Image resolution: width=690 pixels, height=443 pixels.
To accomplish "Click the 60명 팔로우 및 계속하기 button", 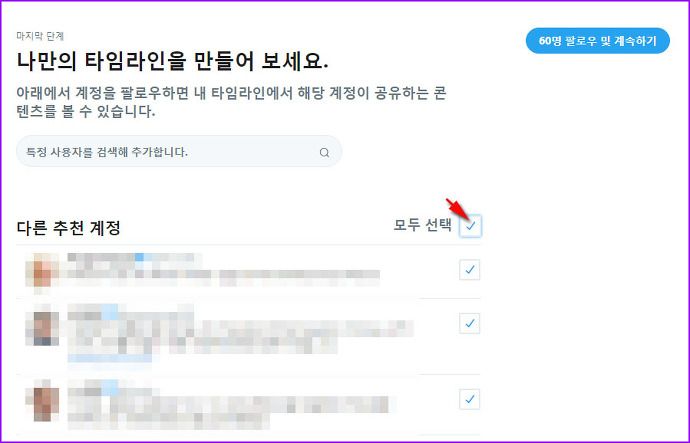I will [x=598, y=41].
